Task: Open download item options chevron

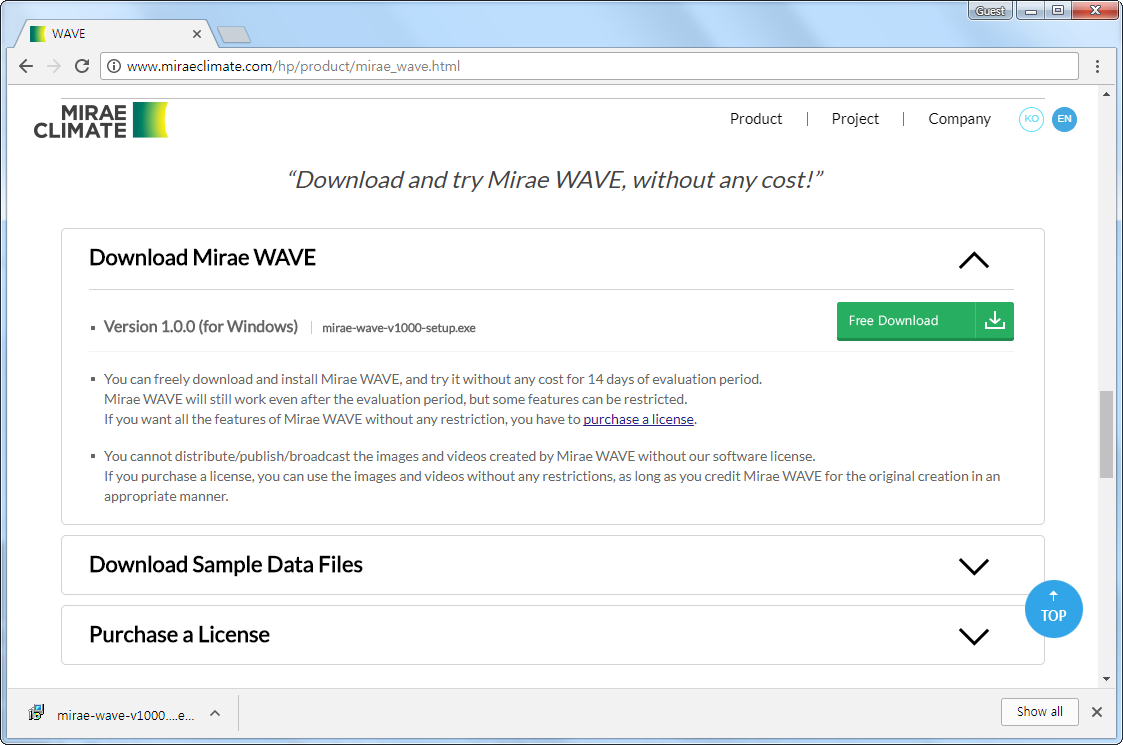Action: pos(215,713)
